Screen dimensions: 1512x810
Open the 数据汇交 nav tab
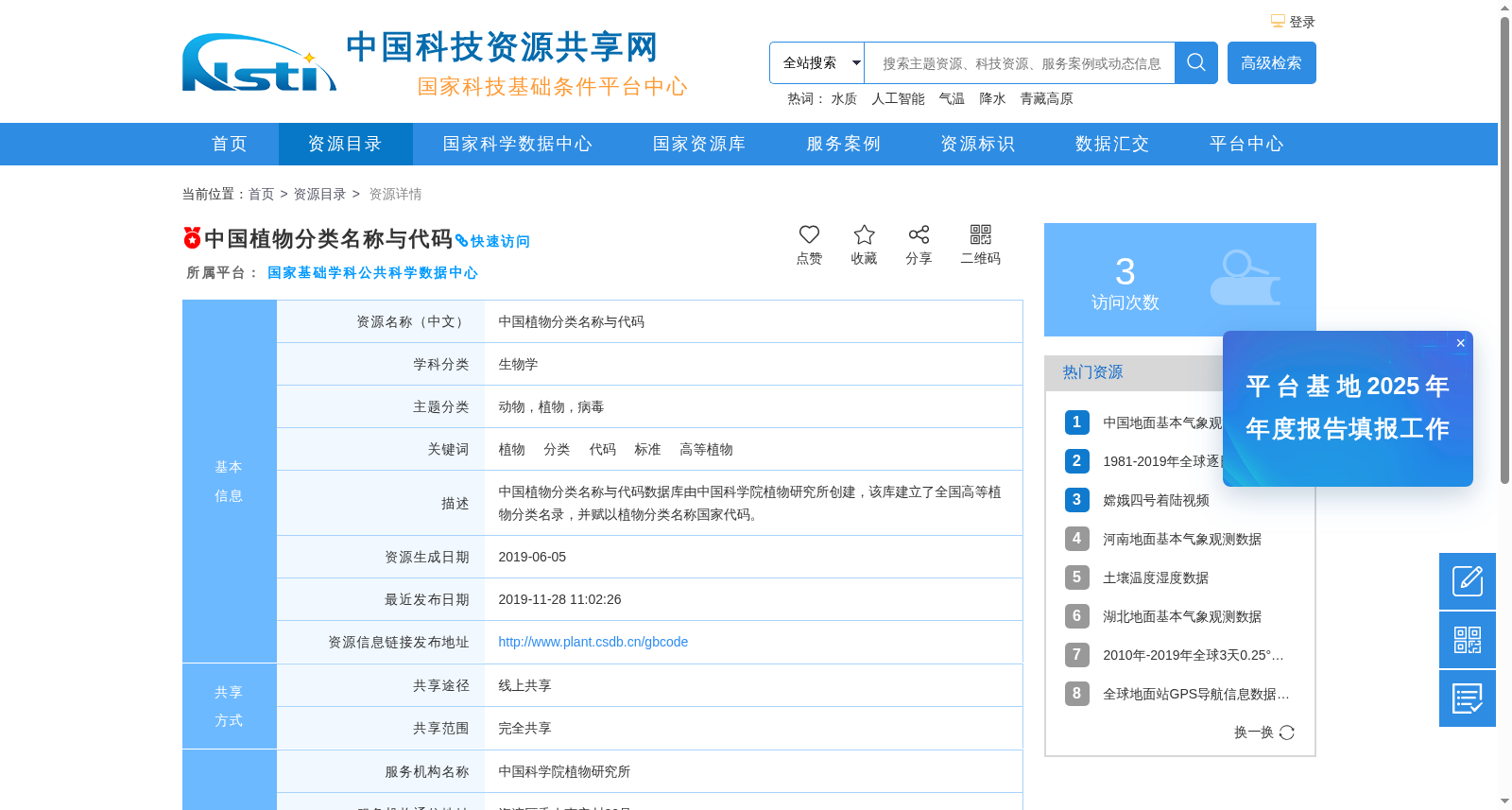(x=1112, y=144)
